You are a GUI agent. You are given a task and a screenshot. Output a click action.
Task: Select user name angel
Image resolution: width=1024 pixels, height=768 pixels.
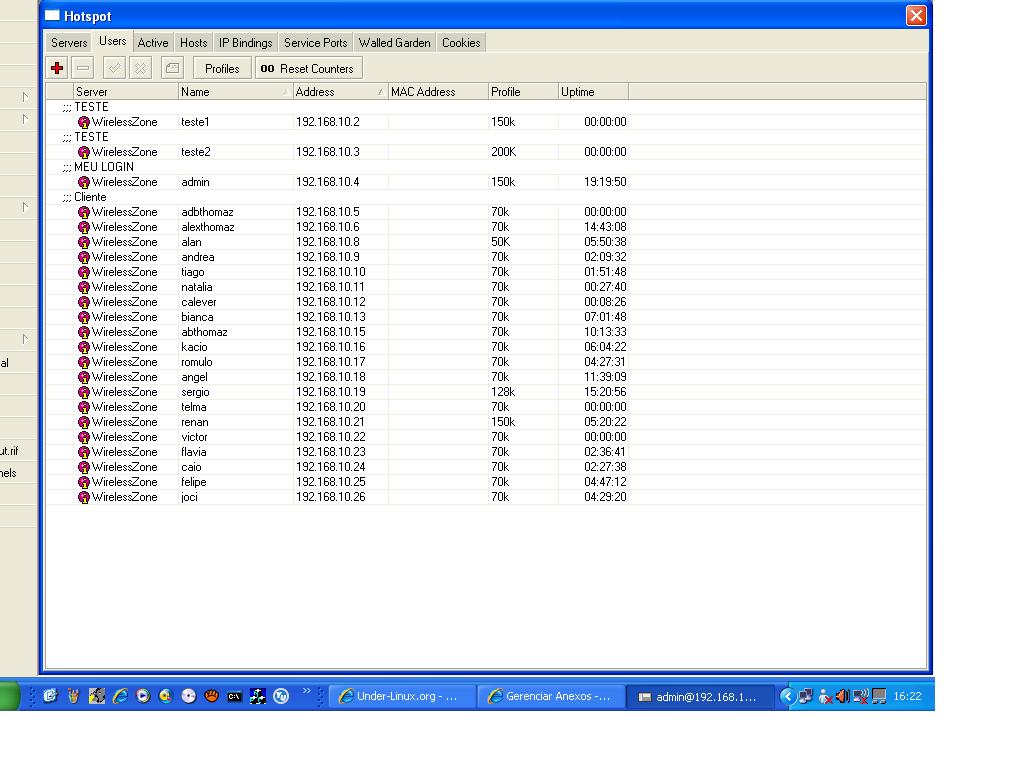point(194,377)
